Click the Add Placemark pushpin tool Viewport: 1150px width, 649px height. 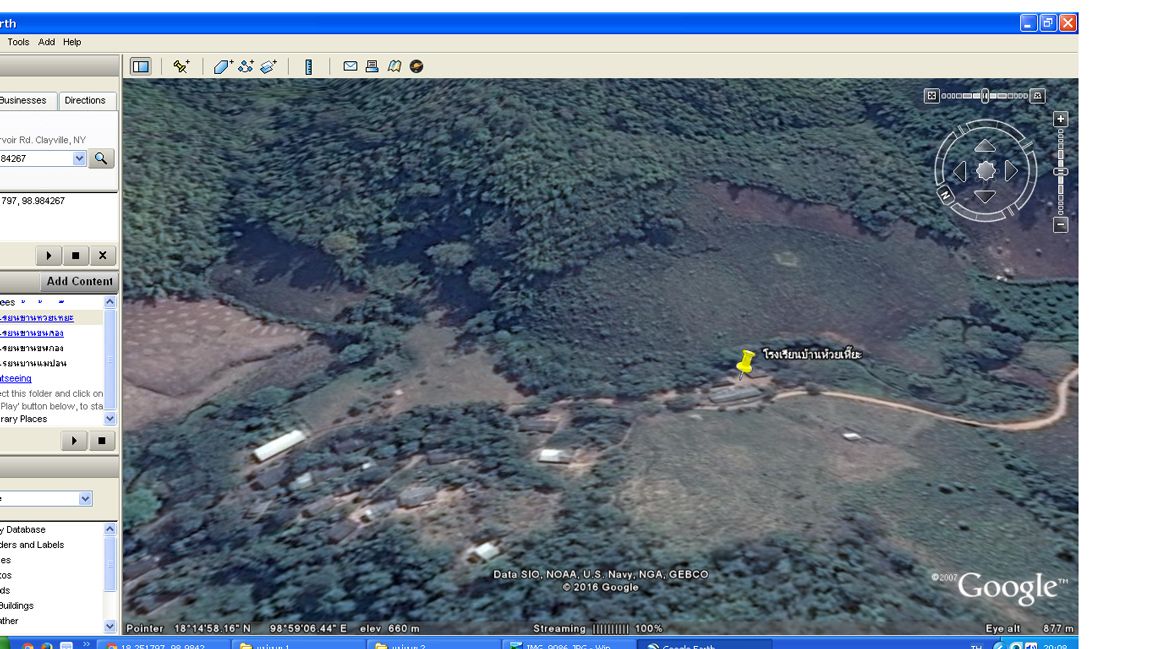pyautogui.click(x=181, y=66)
